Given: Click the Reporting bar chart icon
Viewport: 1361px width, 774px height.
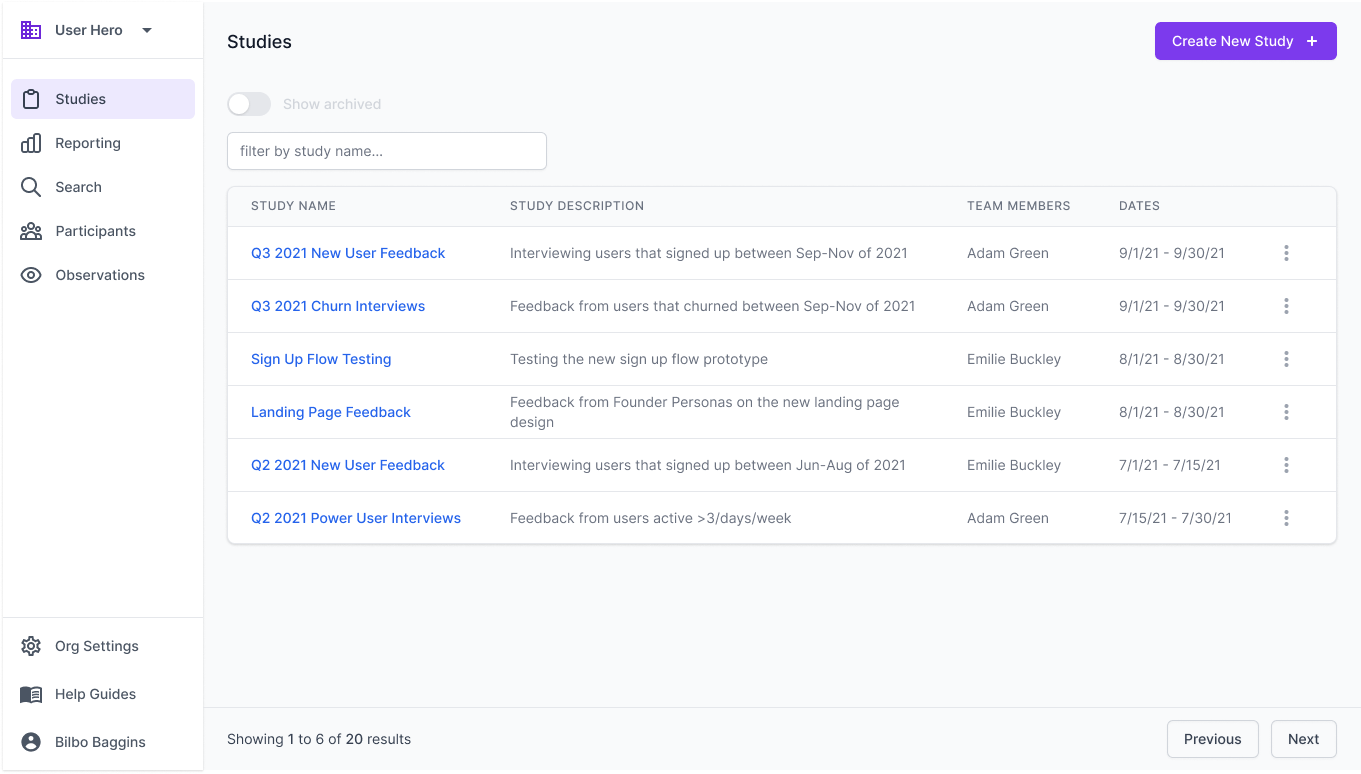Looking at the screenshot, I should [31, 143].
